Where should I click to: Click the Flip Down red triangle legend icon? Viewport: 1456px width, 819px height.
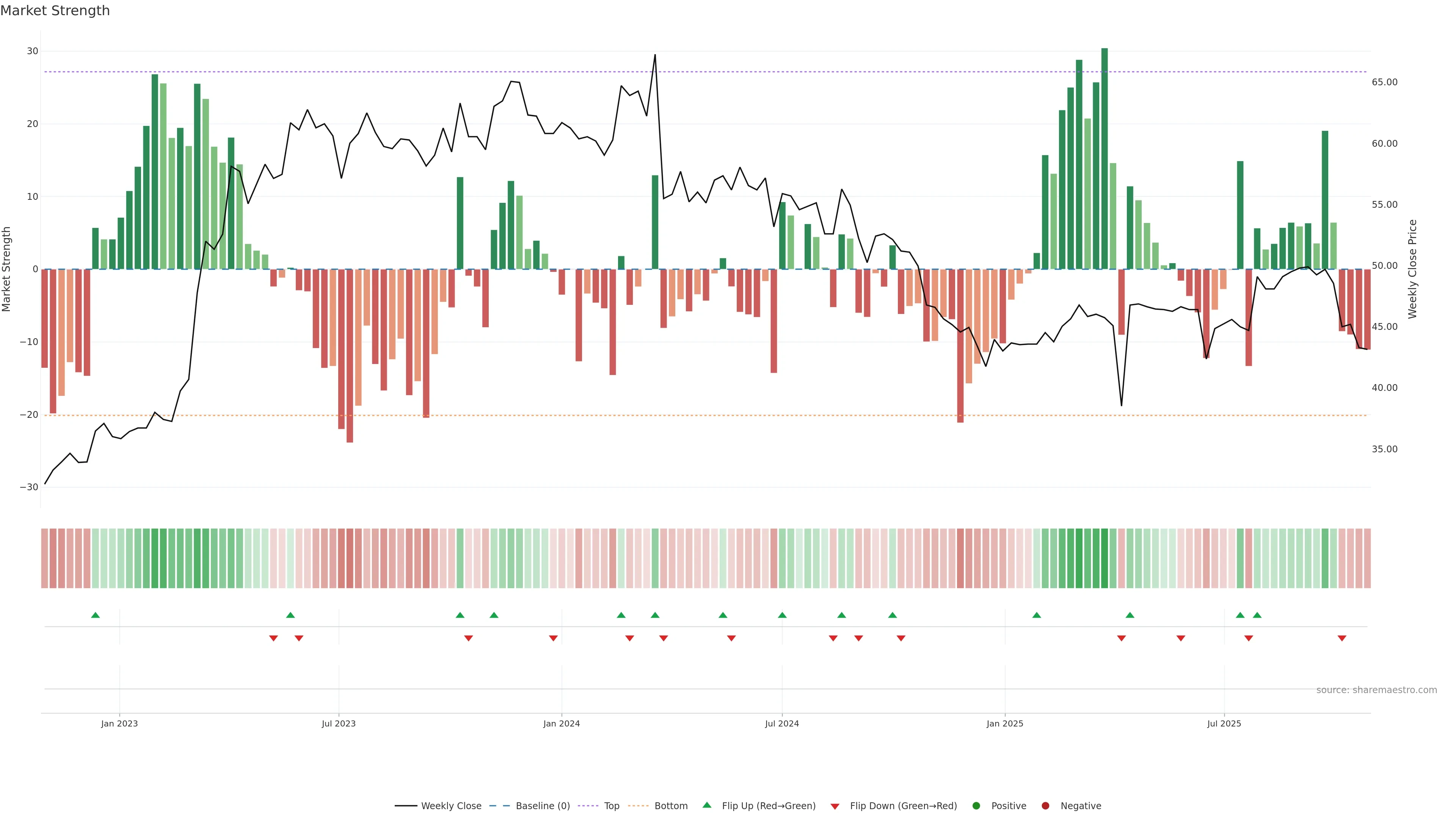click(835, 806)
